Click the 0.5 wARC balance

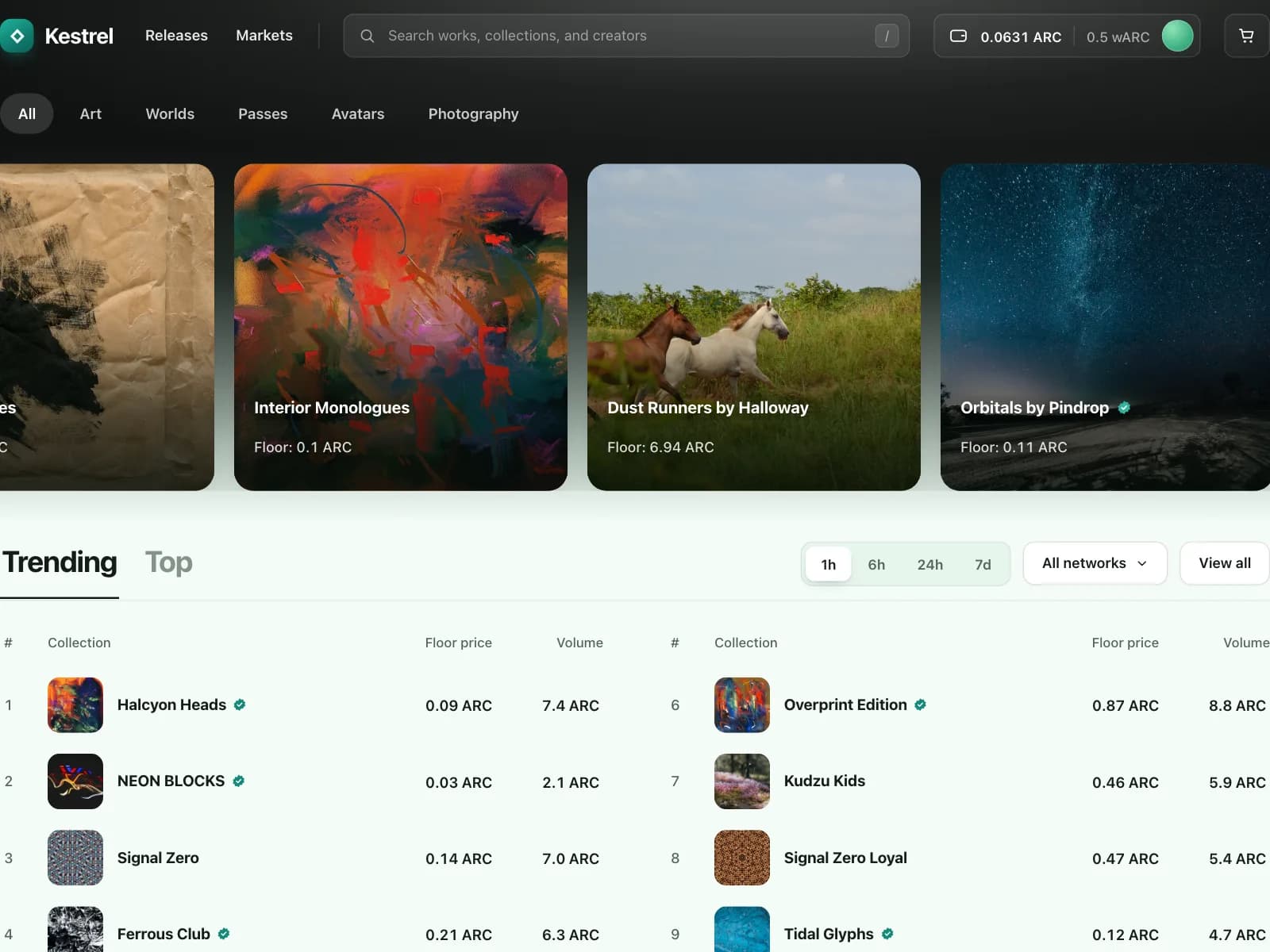1118,36
